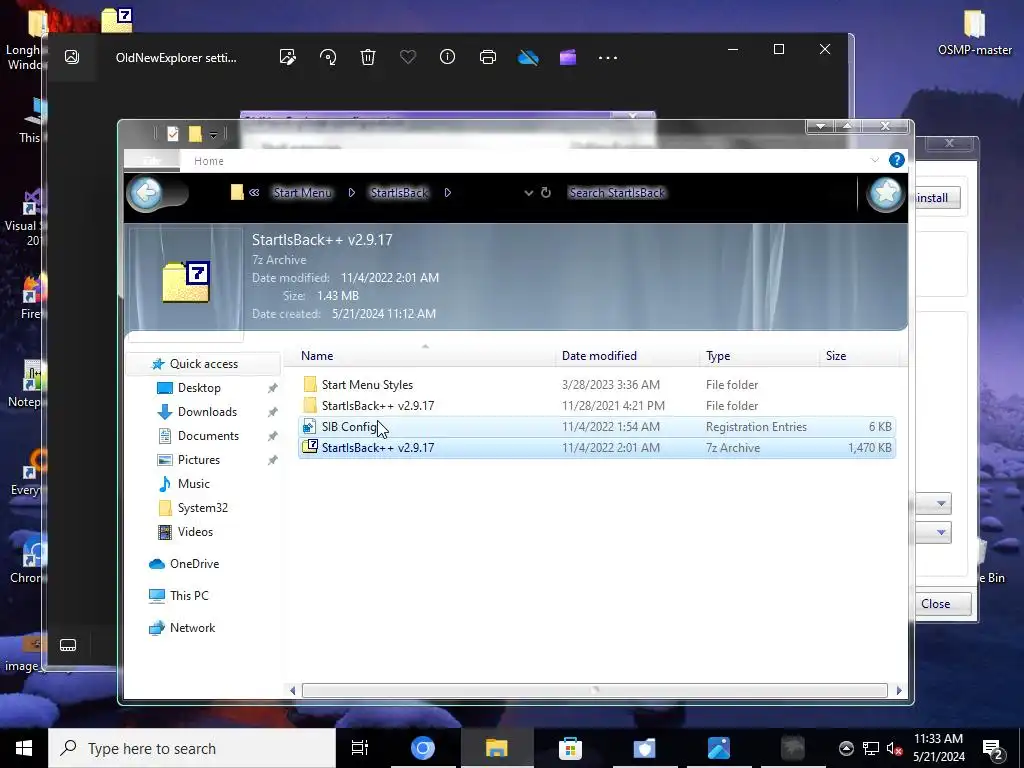This screenshot has width=1024, height=768.
Task: Navigate to Start Menu breadcrumb
Action: tap(302, 193)
